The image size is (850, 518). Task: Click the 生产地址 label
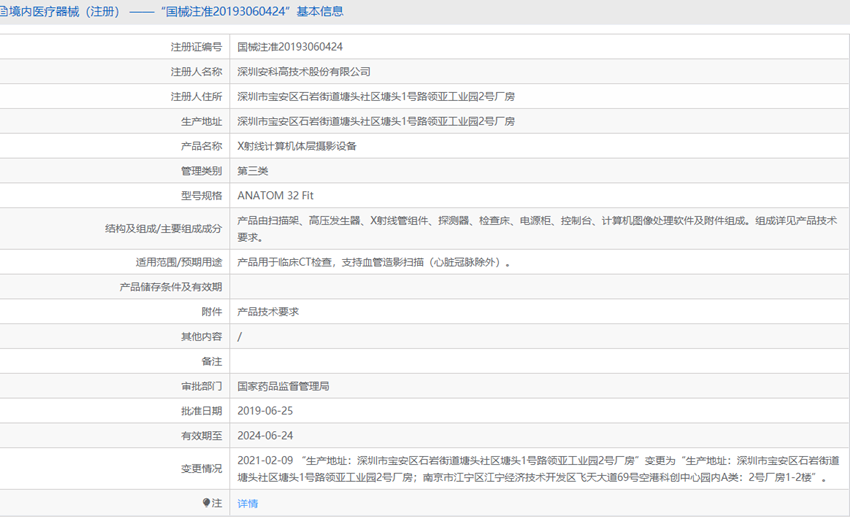point(201,121)
